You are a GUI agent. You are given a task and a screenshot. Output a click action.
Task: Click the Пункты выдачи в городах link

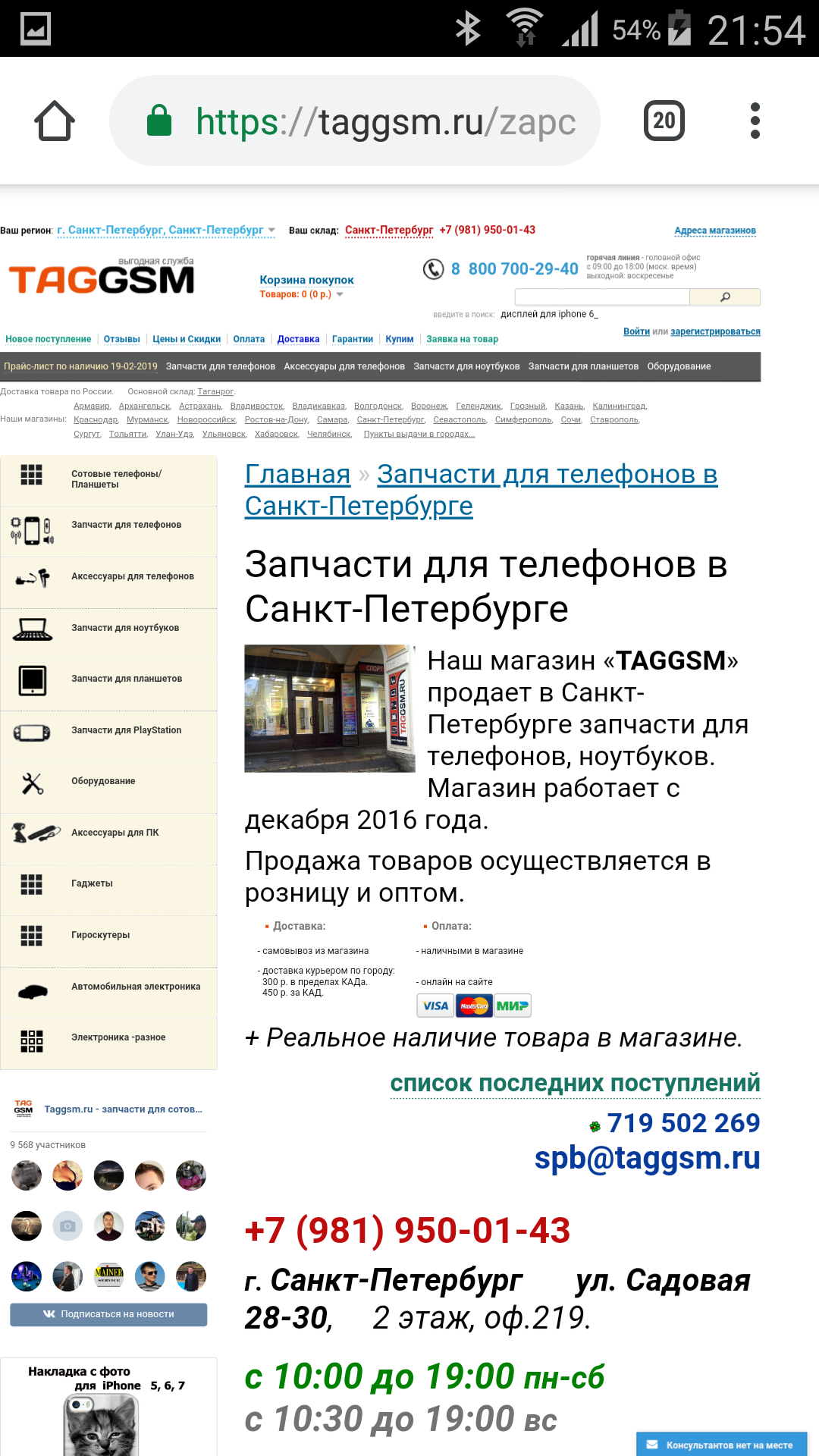click(419, 434)
